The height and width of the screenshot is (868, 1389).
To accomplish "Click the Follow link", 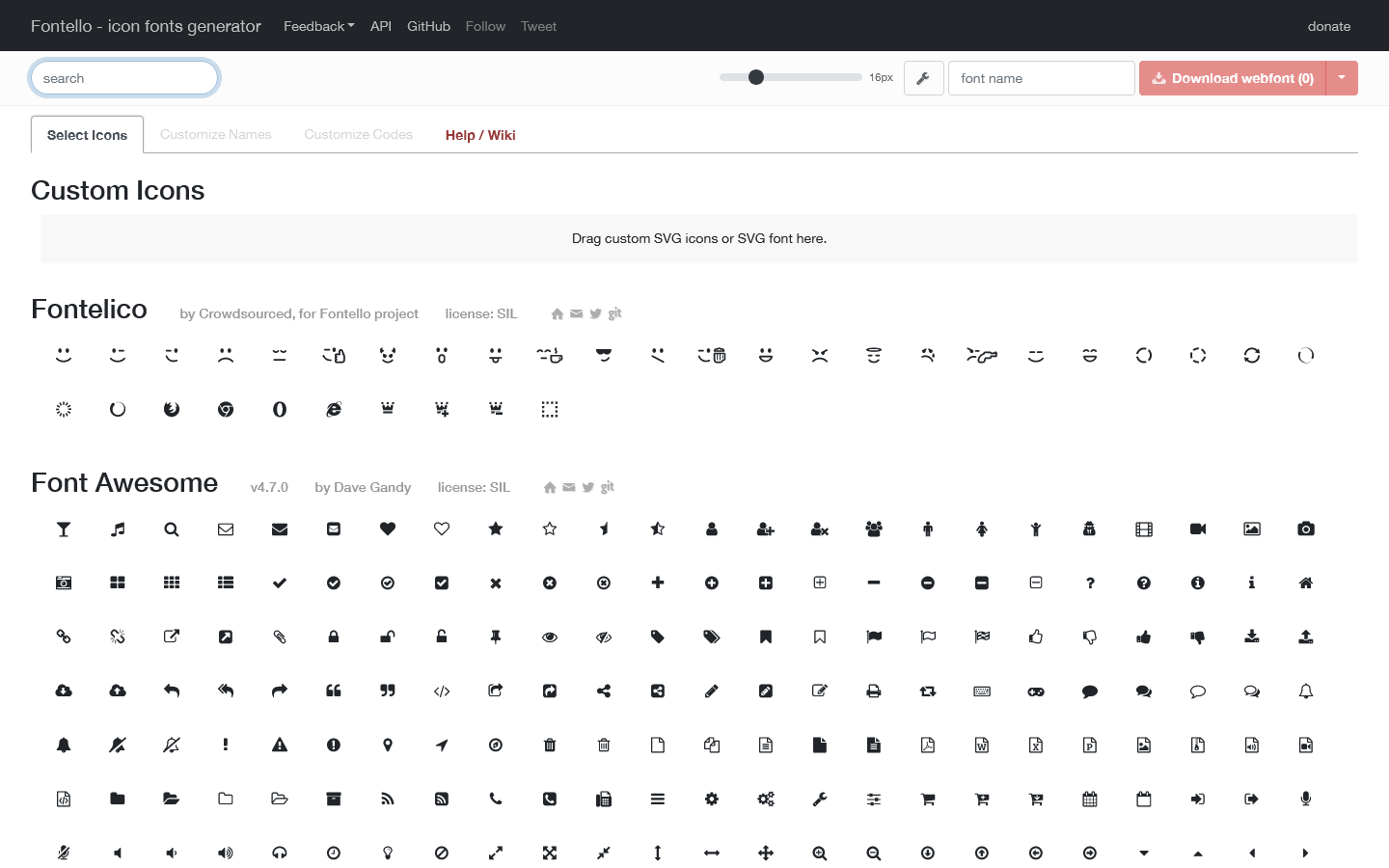I will 485,26.
